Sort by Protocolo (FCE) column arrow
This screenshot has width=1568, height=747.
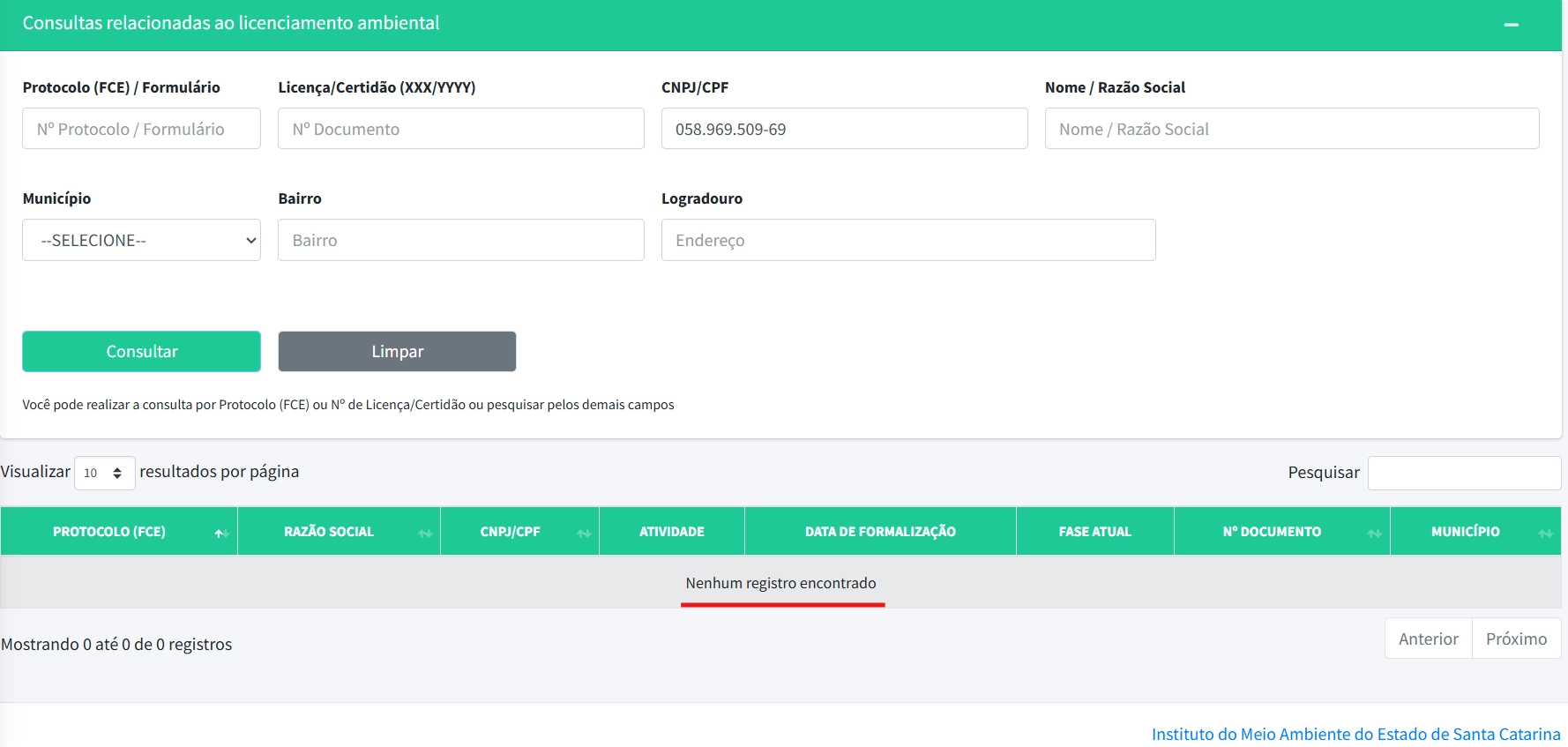[221, 533]
